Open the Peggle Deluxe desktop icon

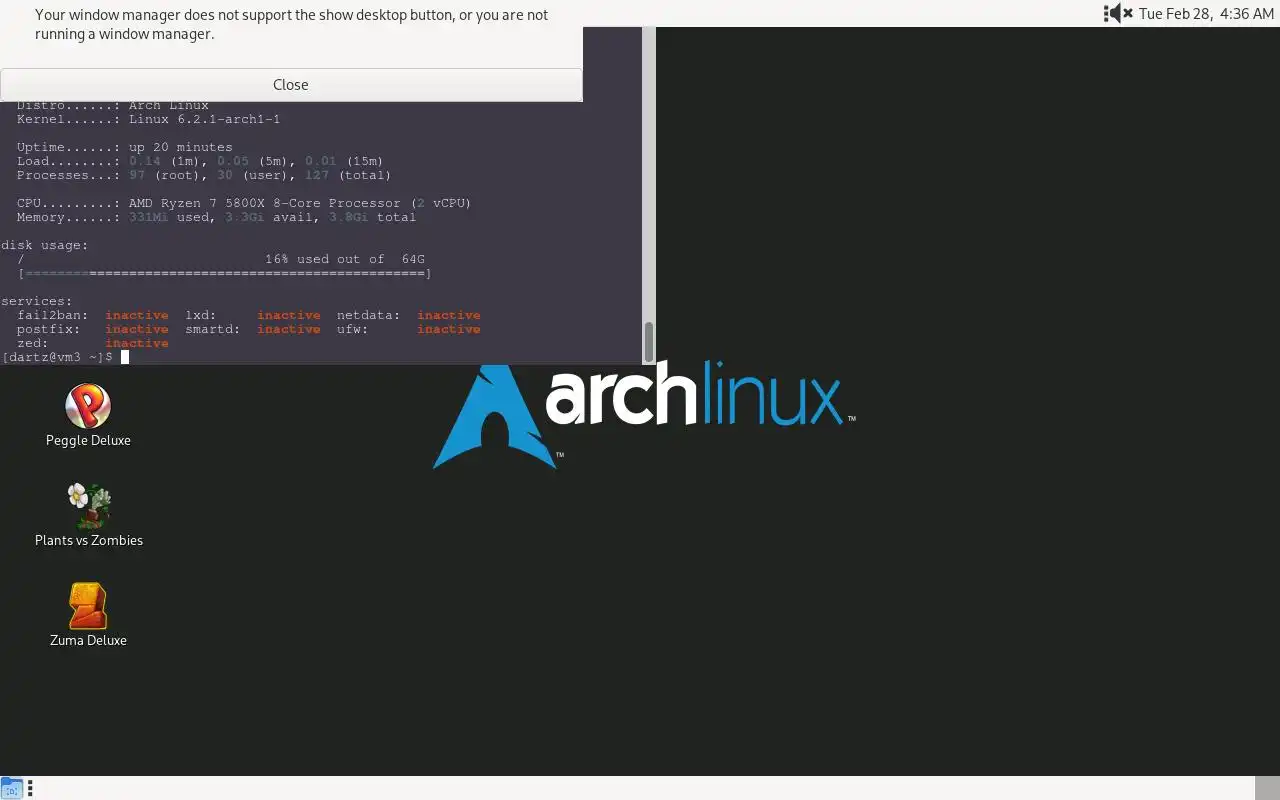[x=88, y=415]
